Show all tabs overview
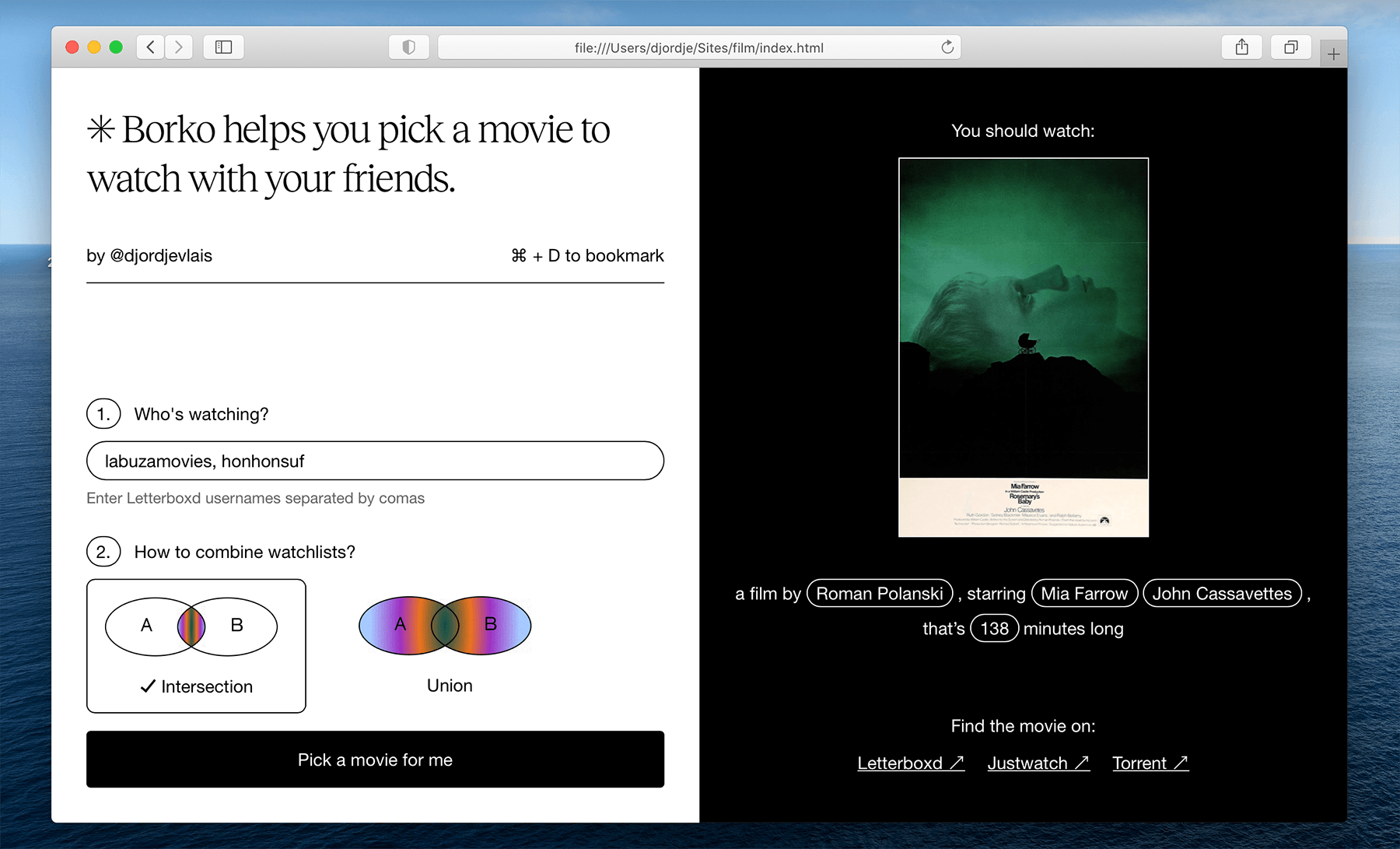Viewport: 1400px width, 849px height. click(1290, 47)
